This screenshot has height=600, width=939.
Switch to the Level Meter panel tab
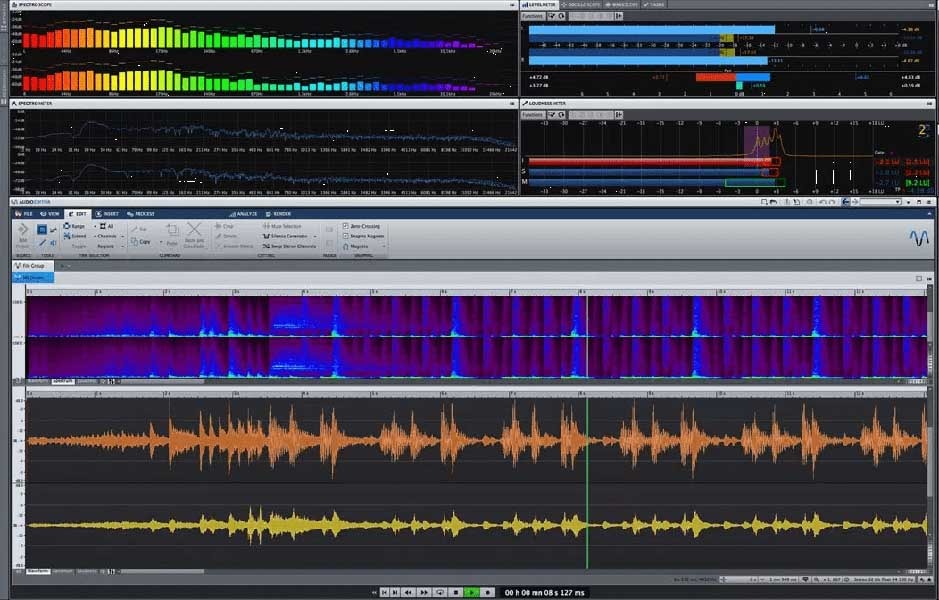pos(540,4)
